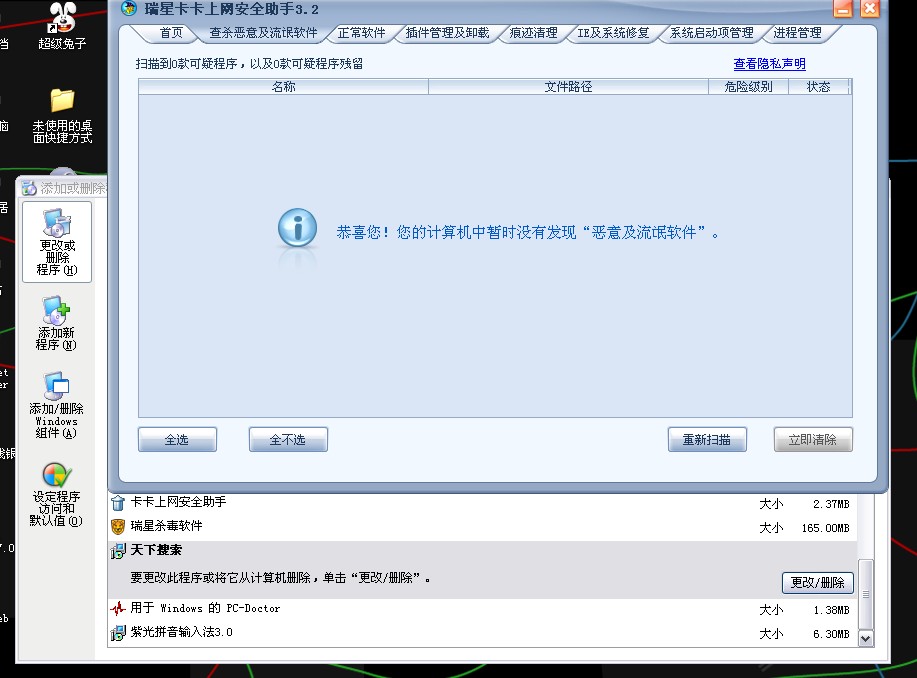917x678 pixels.
Task: Open the 查看隐私声明 link
Action: pyautogui.click(x=770, y=64)
